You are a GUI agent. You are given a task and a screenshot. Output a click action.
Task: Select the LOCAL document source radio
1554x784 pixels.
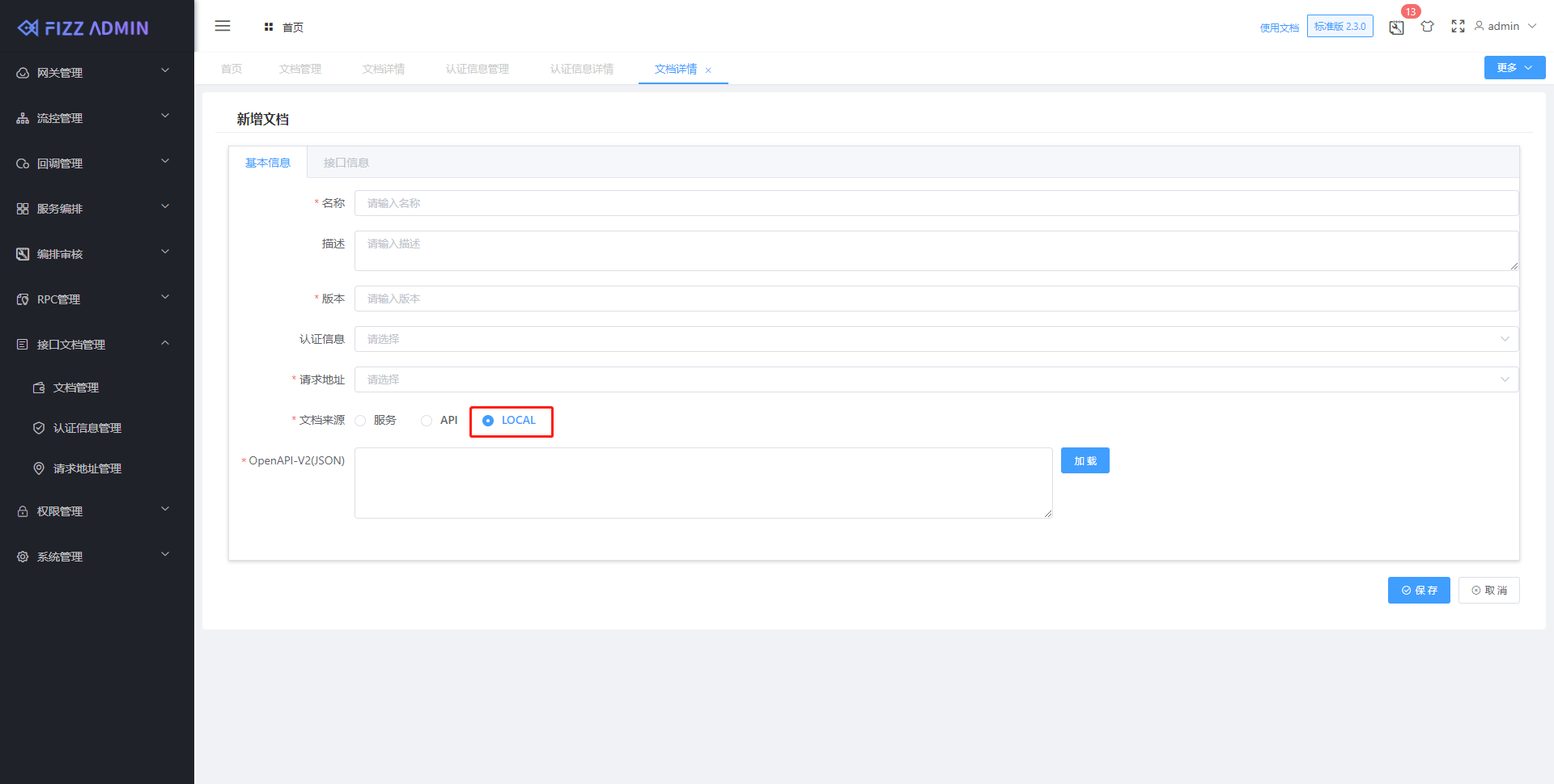tap(487, 421)
